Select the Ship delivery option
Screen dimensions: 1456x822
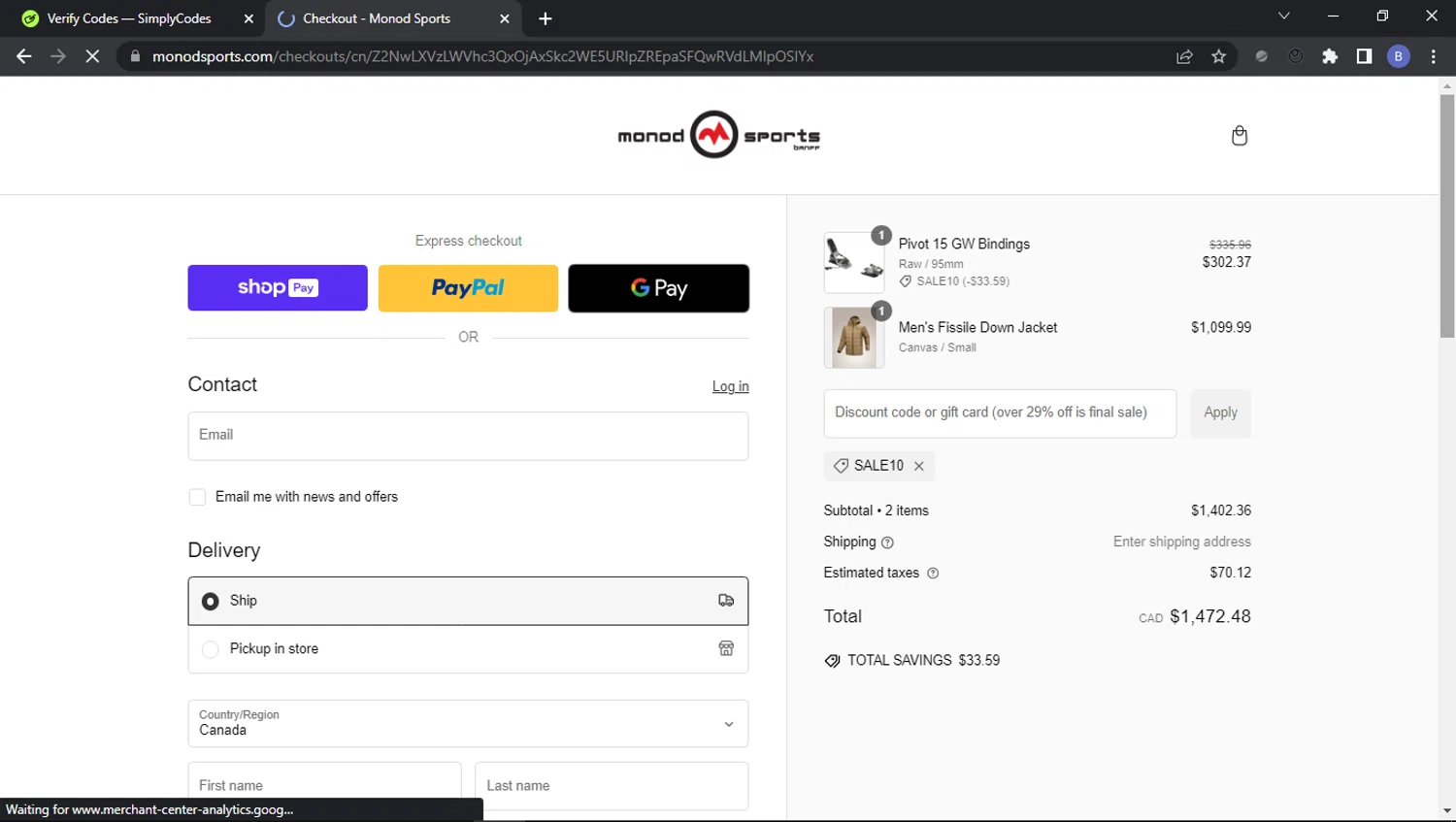[x=210, y=602]
